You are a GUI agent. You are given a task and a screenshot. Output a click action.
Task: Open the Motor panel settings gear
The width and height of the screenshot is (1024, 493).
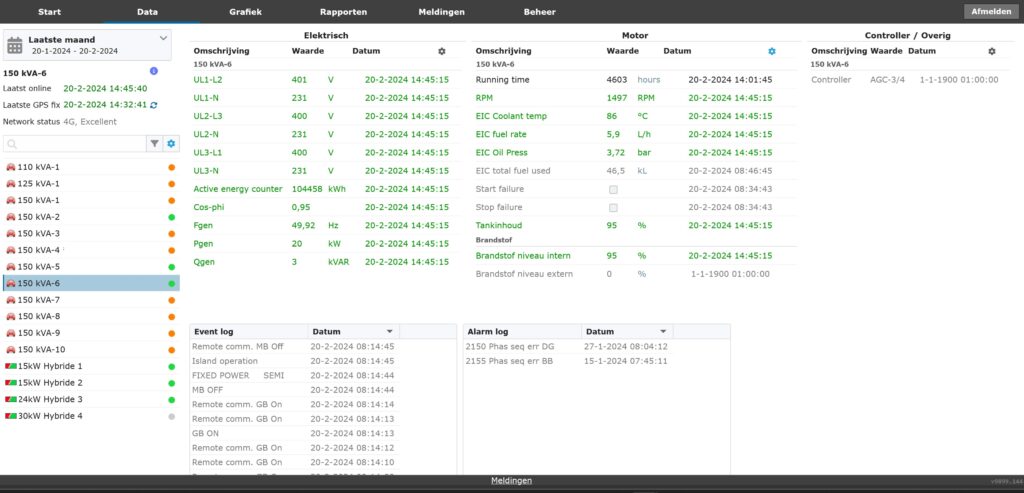[x=771, y=51]
